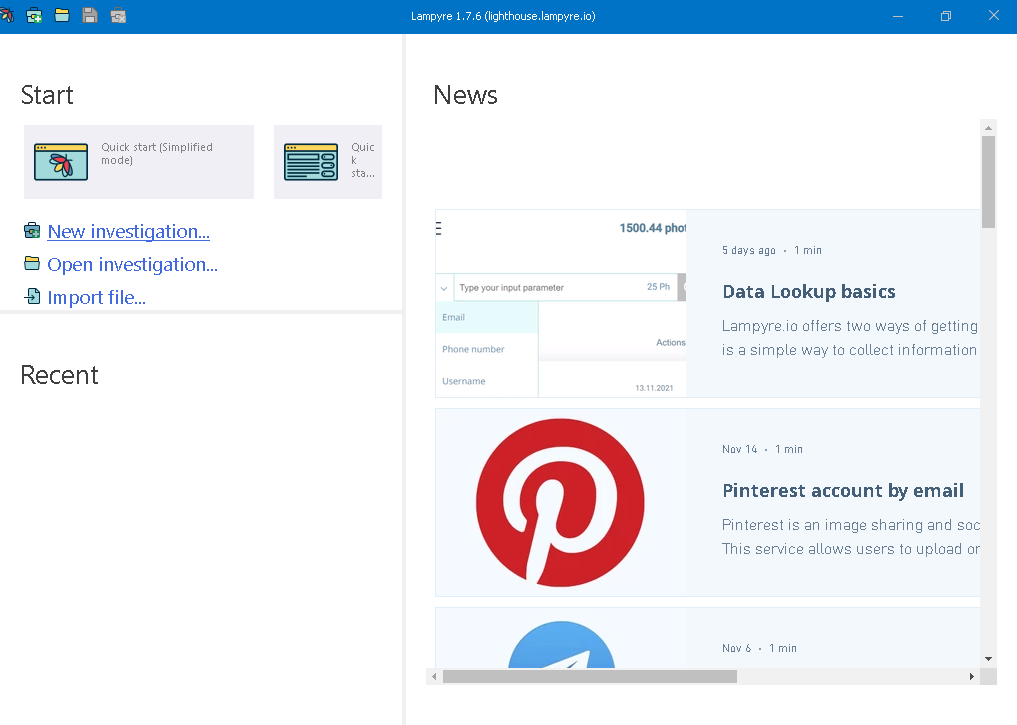Click the folder icon beside Open investigation
This screenshot has width=1017, height=725.
pyautogui.click(x=32, y=263)
